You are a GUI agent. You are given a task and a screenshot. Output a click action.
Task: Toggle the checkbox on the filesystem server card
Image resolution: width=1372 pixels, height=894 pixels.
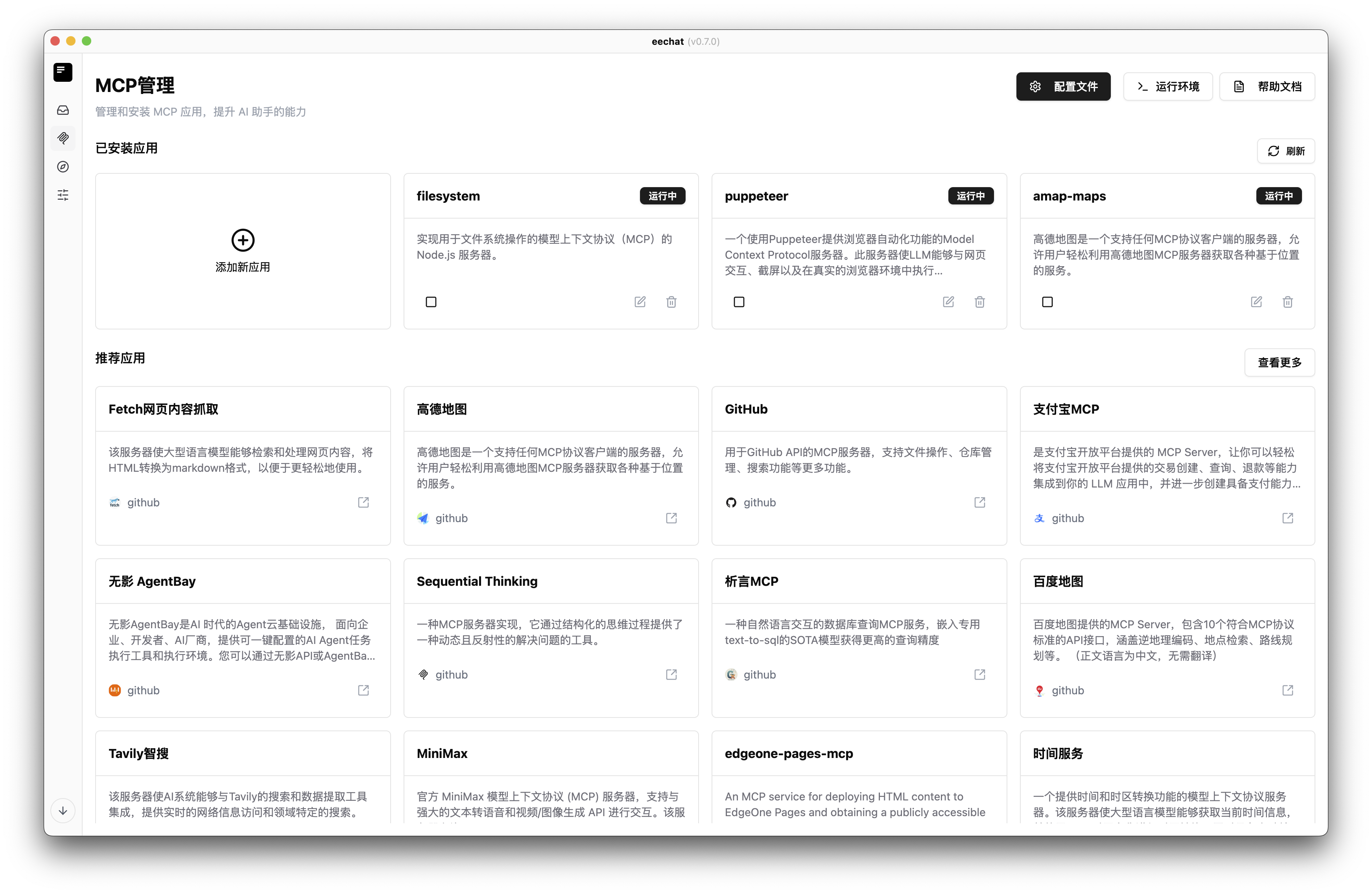point(431,301)
